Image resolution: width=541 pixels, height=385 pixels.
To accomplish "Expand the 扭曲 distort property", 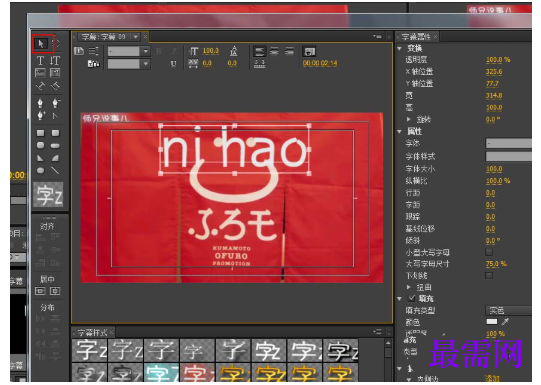I will (x=409, y=287).
